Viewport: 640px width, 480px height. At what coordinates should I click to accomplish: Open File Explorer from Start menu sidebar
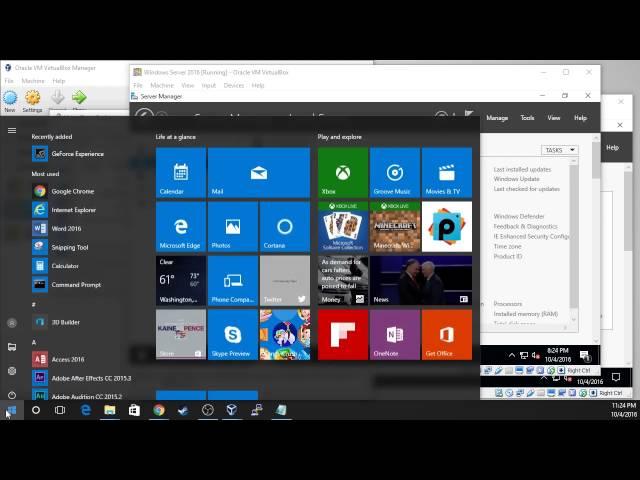(12, 347)
